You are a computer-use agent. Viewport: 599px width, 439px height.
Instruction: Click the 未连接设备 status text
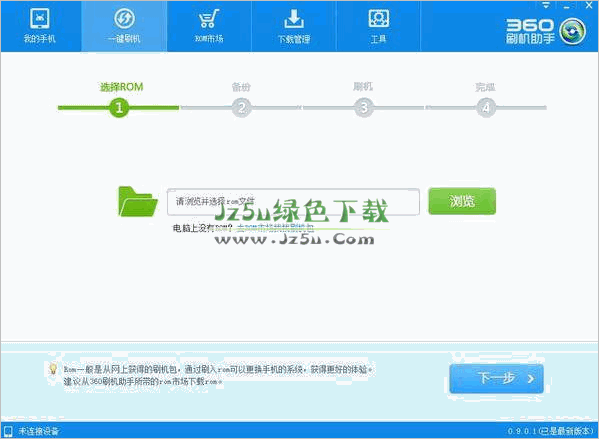tap(39, 431)
